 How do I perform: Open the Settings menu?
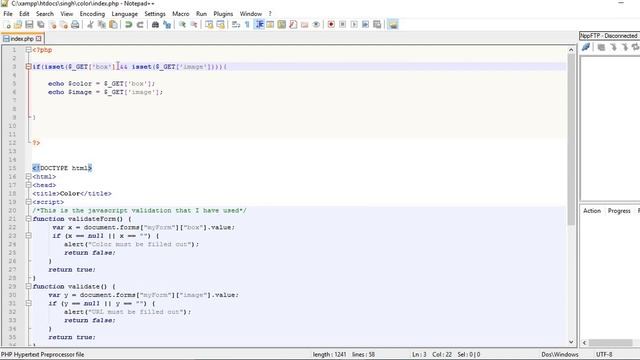click(x=155, y=13)
